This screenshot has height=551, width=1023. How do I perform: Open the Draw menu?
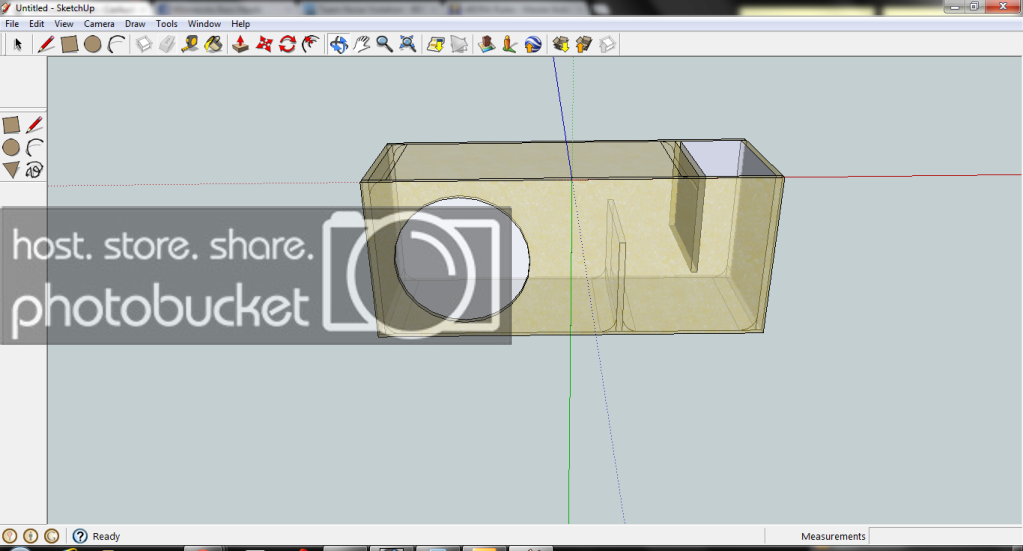click(x=135, y=23)
